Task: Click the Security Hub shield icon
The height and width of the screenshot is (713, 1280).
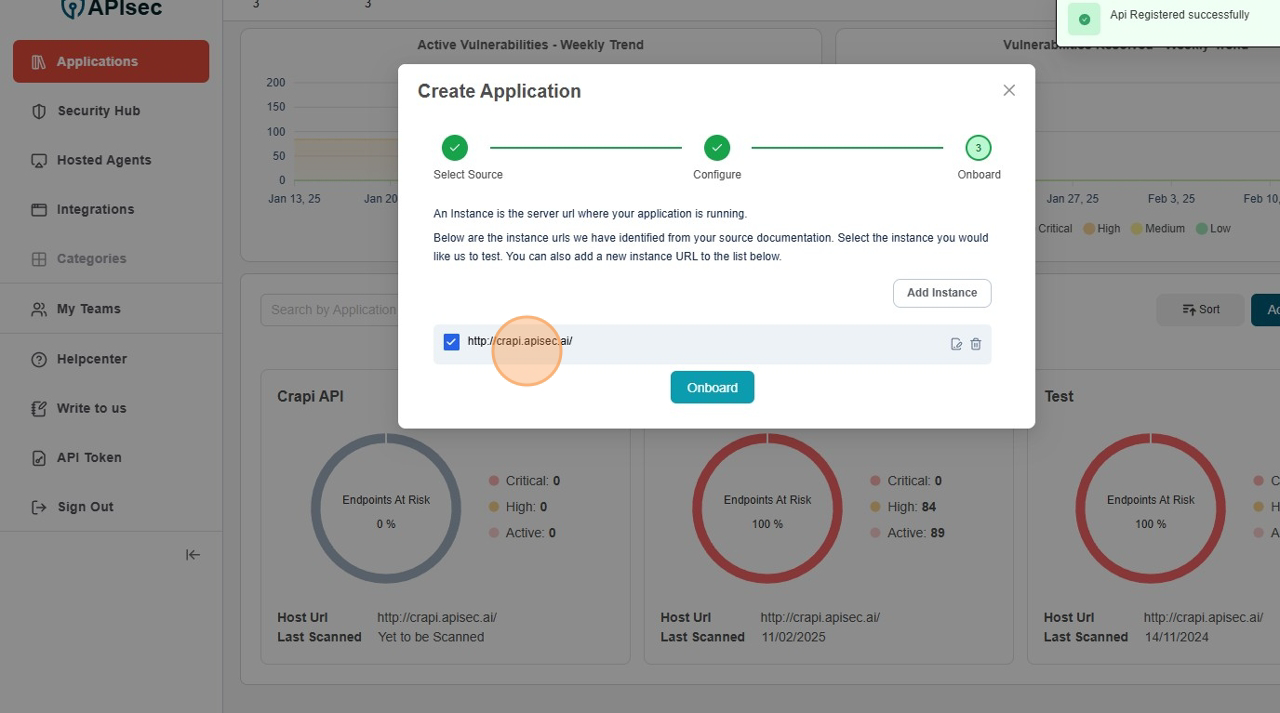Action: [x=40, y=111]
